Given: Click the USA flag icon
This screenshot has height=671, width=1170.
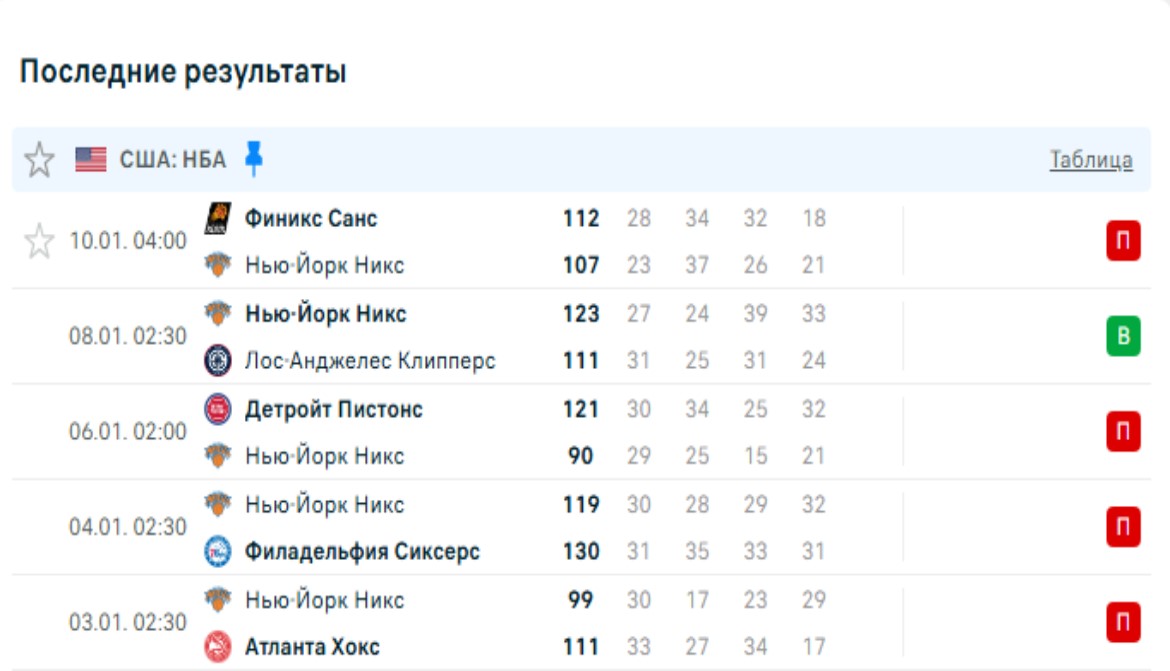Looking at the screenshot, I should [x=91, y=160].
